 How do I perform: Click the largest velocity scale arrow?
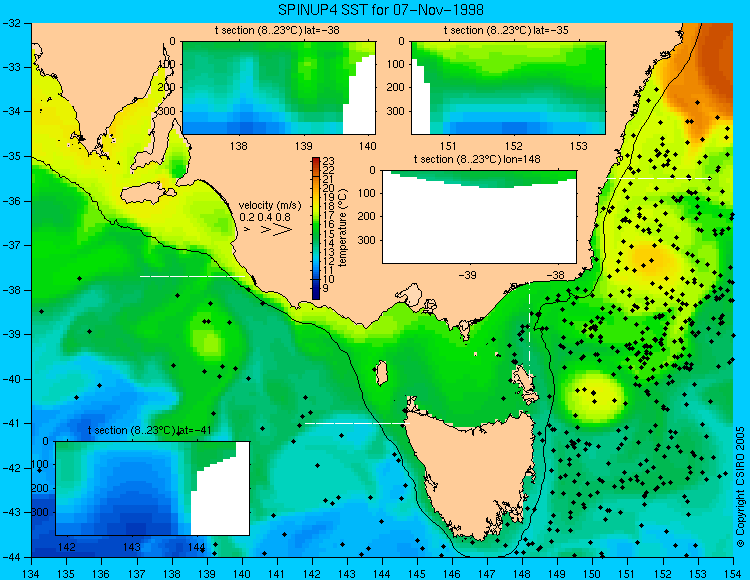[x=282, y=230]
